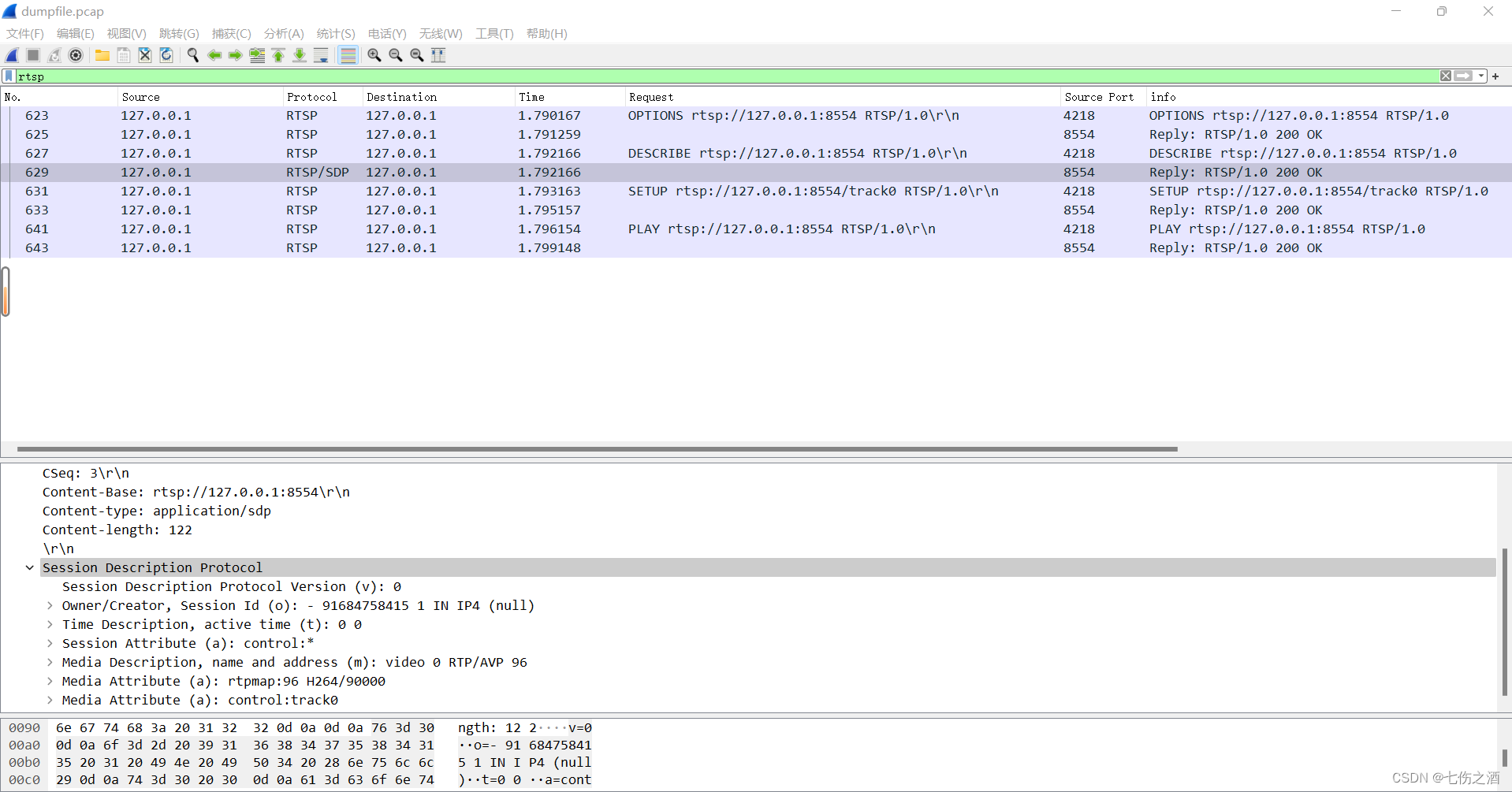This screenshot has height=792, width=1512.
Task: Toggle auto scroll during live capture
Action: click(321, 55)
